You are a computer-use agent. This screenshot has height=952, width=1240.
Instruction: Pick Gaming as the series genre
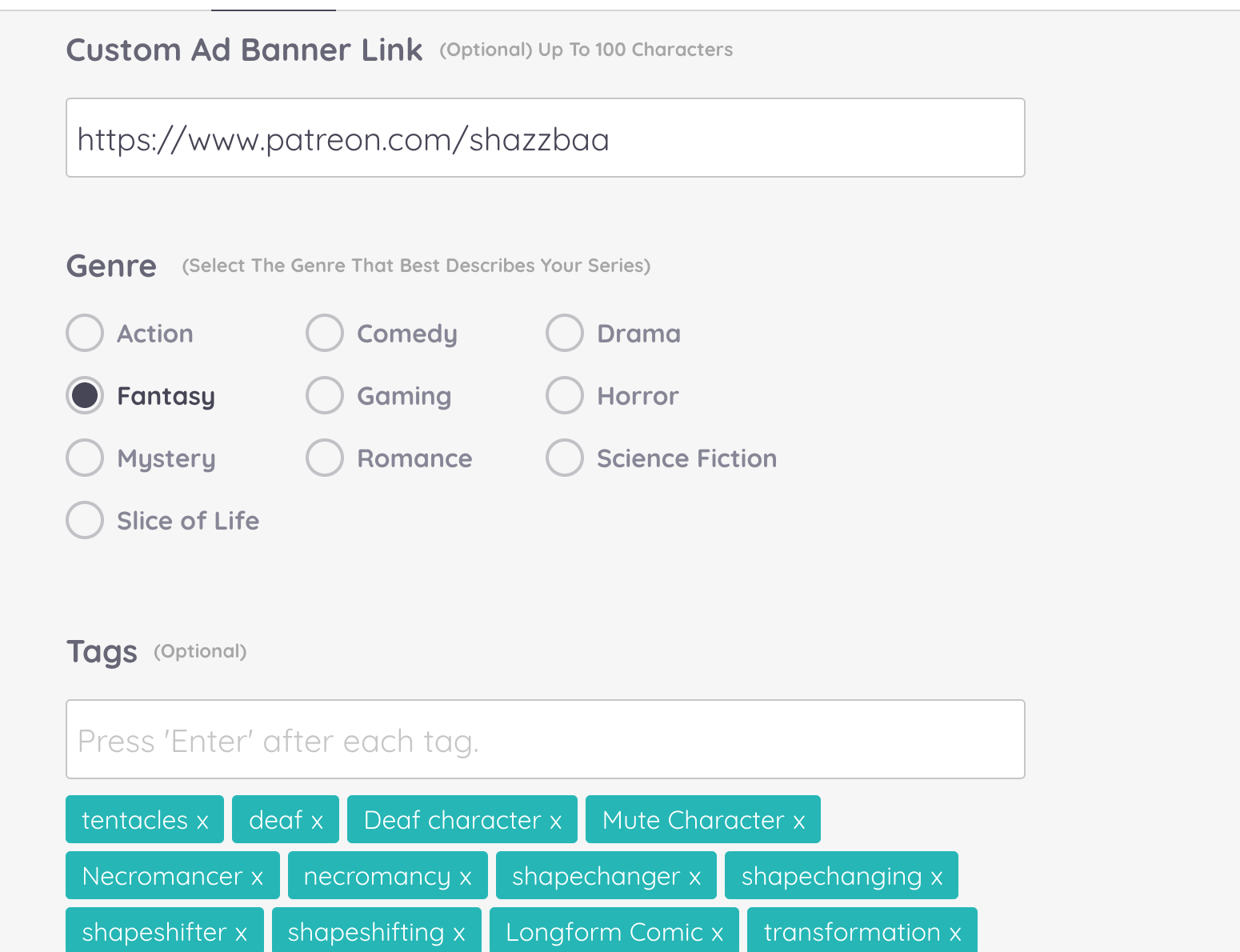[x=325, y=395]
